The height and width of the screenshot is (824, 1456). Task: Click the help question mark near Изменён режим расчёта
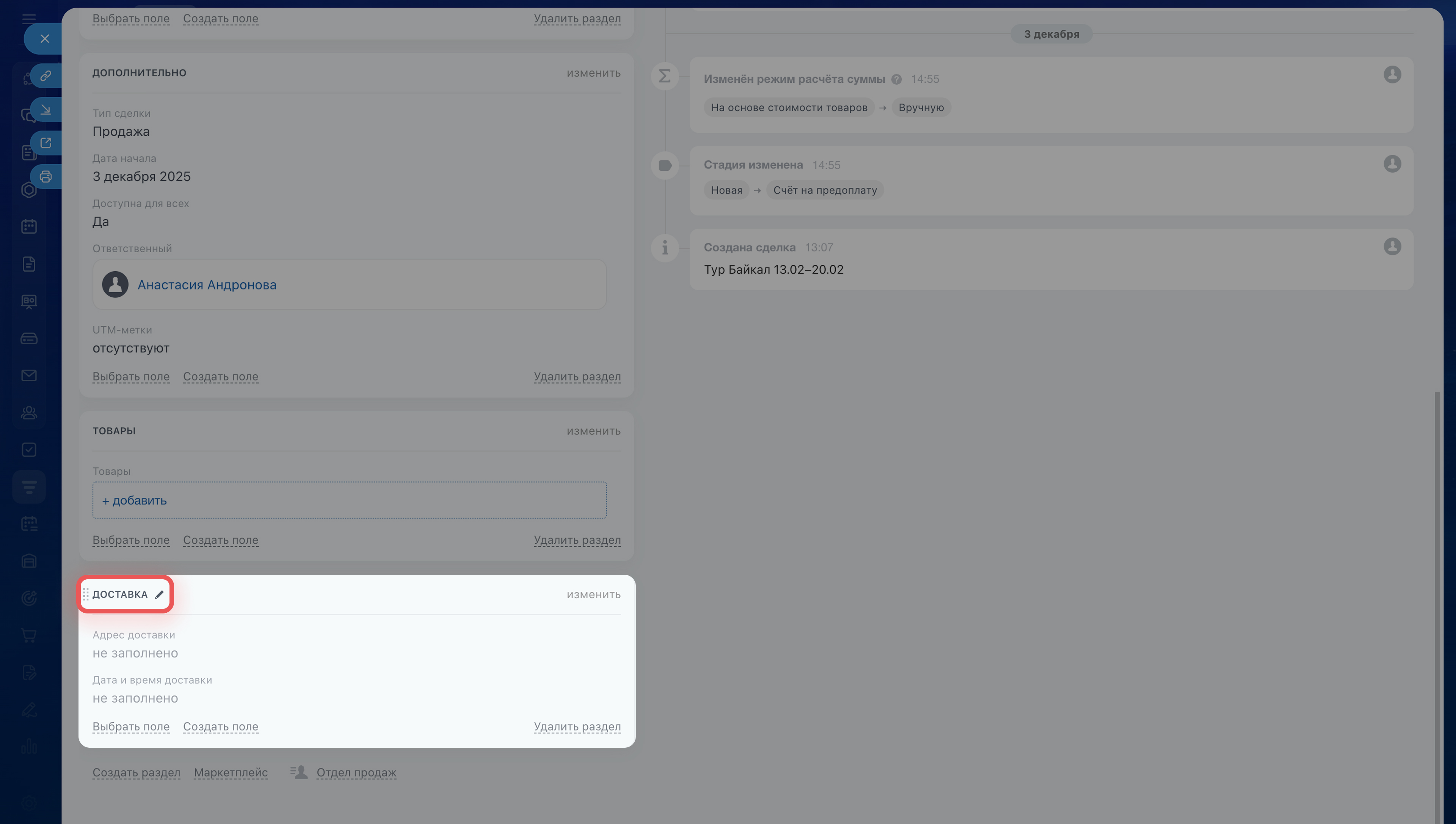tap(896, 79)
